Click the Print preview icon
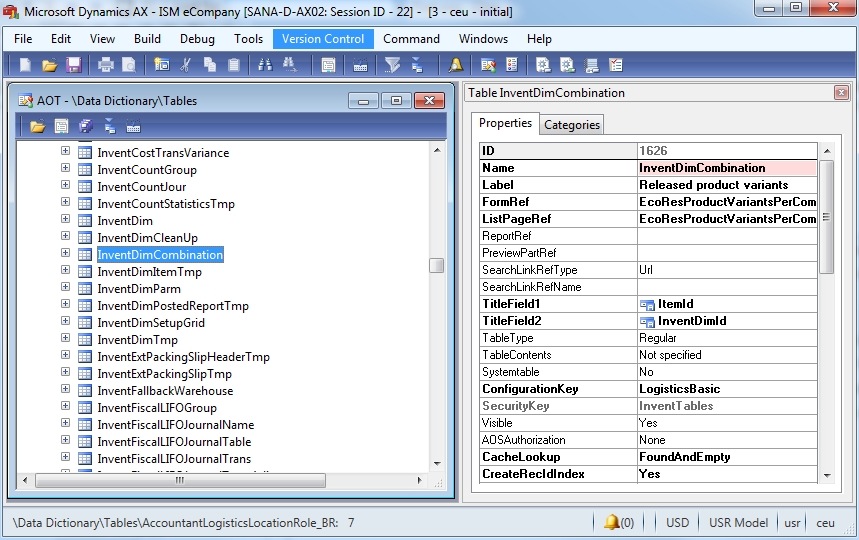Screen dimensions: 859x540 pyautogui.click(x=129, y=66)
